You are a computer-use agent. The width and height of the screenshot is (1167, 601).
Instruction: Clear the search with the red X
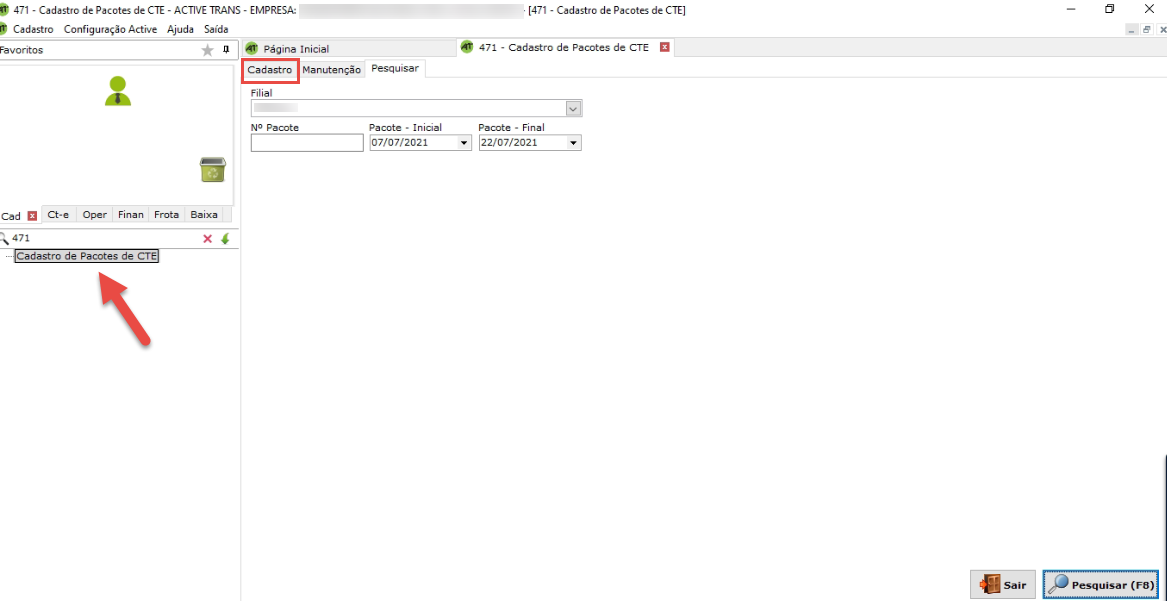tap(208, 239)
